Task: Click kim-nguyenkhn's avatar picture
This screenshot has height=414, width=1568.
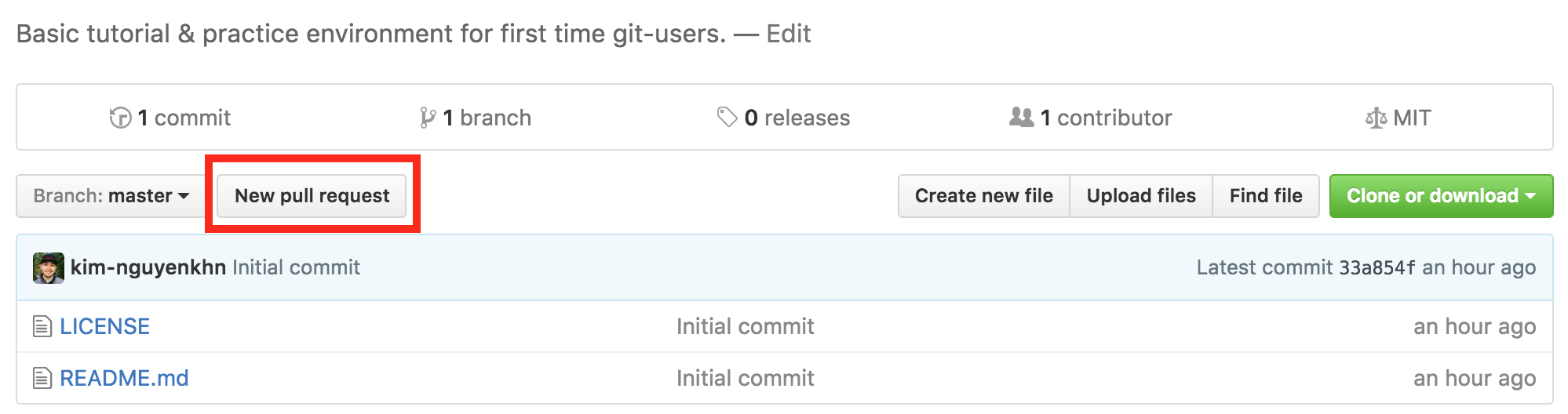Action: [x=49, y=267]
